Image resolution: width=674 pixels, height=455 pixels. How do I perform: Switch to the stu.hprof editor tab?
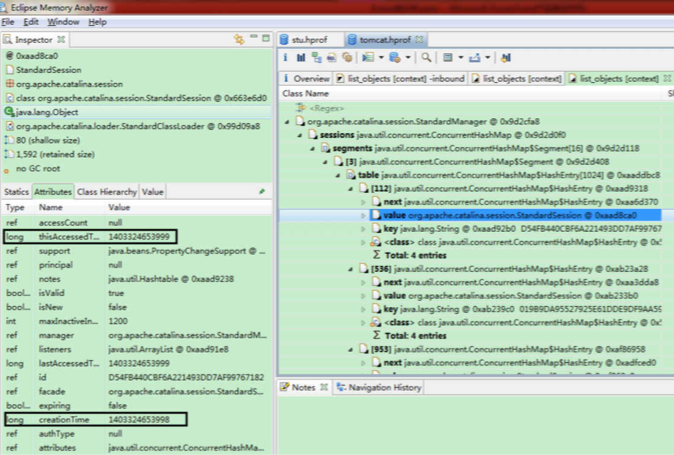point(305,39)
